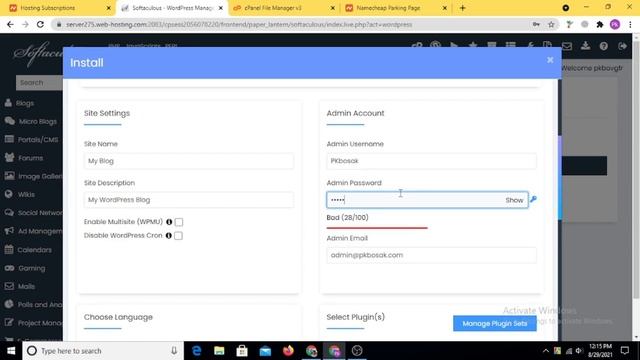Click the logout arrow icon in Softaculous toolbar
The width and height of the screenshot is (640, 360).
click(x=622, y=46)
